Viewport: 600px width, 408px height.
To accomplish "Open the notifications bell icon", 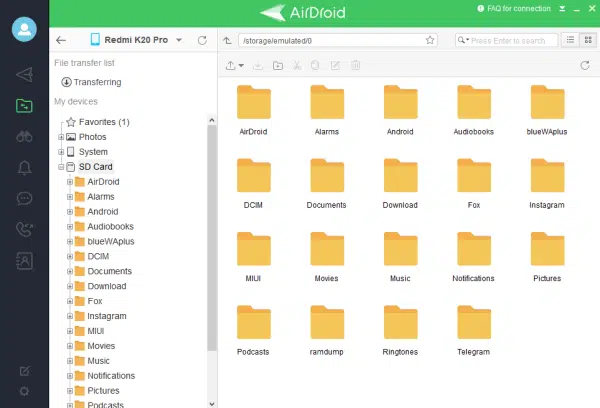I will 24,168.
